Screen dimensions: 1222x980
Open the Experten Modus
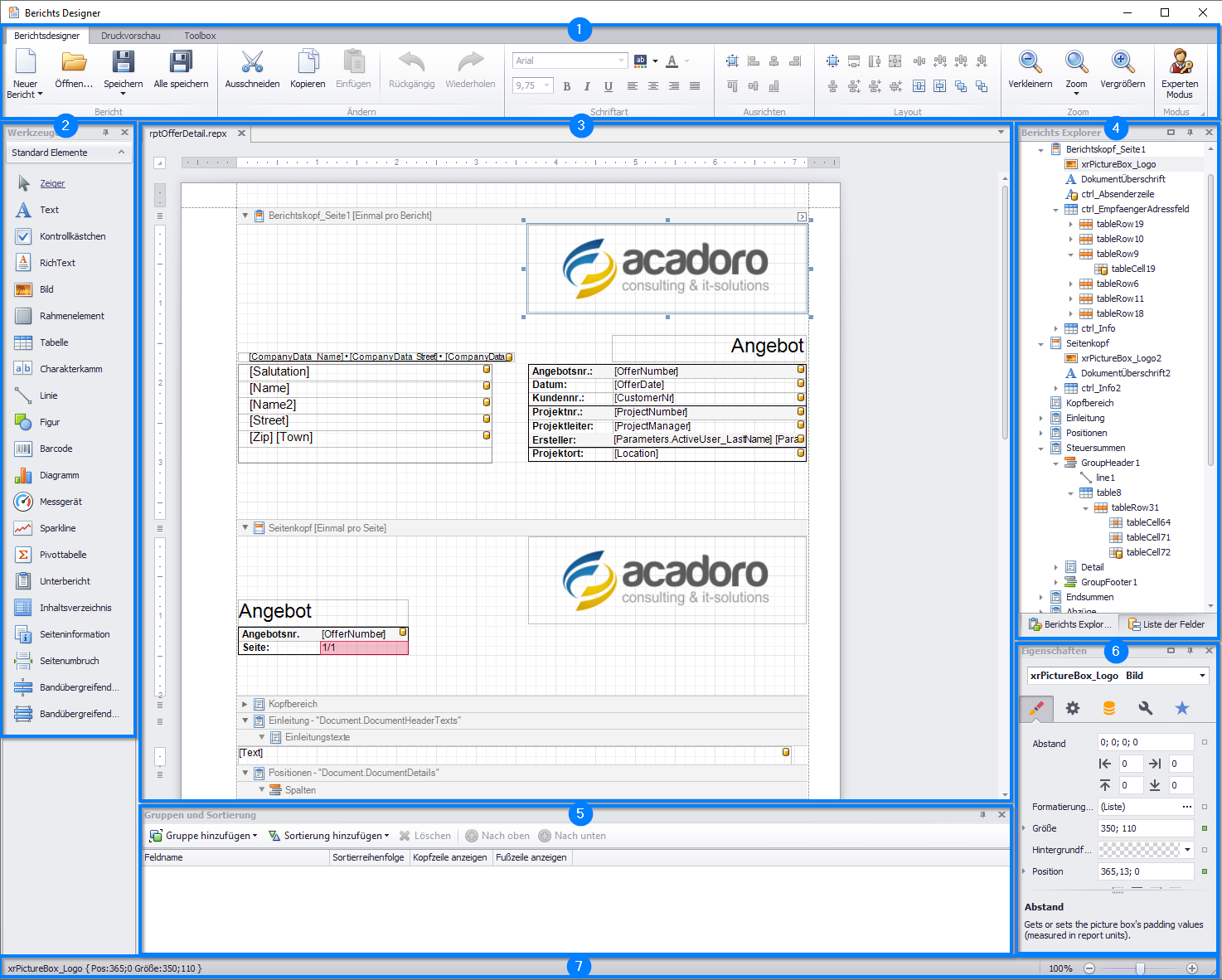tap(1180, 63)
